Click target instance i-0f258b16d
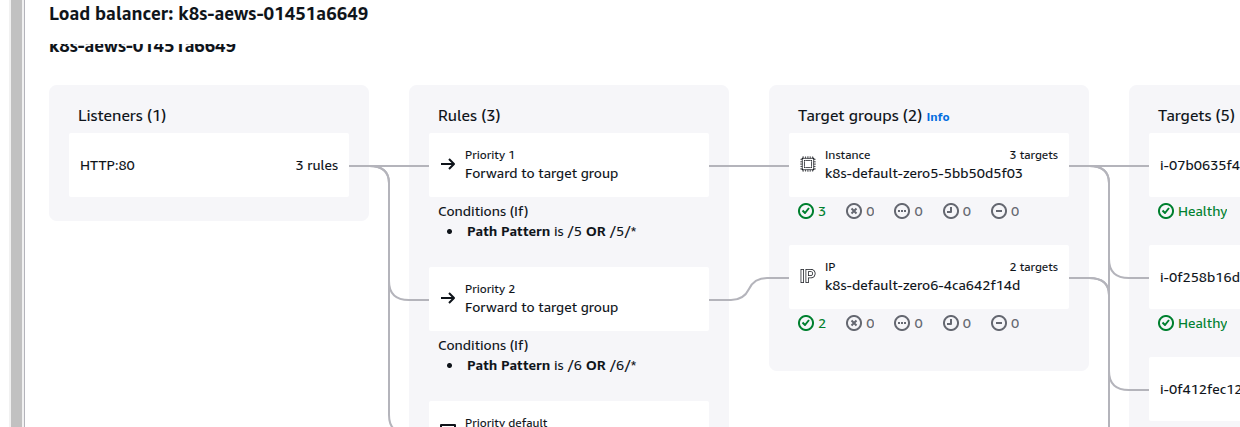This screenshot has height=427, width=1240. click(x=1200, y=277)
